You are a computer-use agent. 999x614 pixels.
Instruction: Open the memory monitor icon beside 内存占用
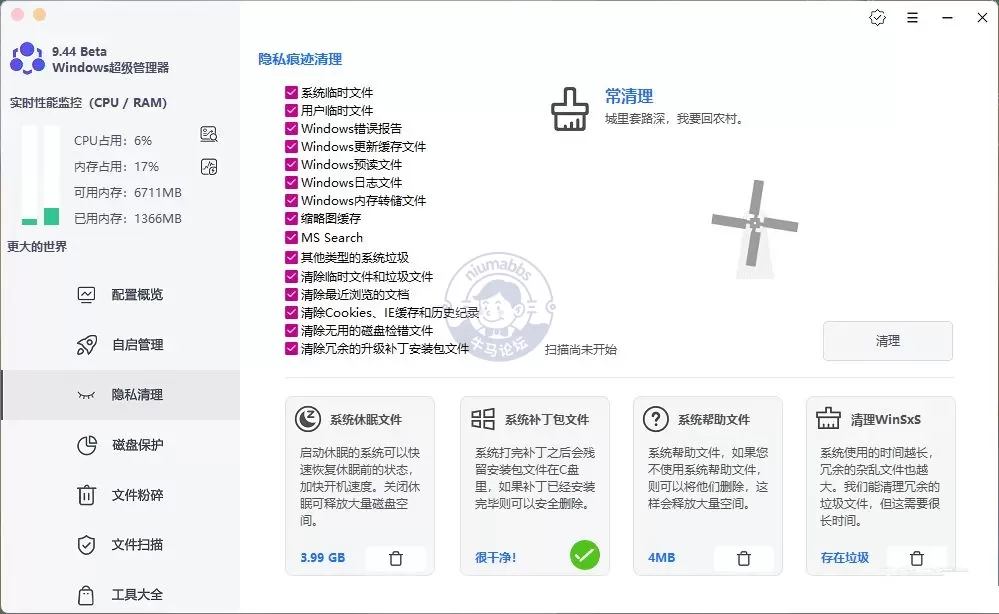[209, 167]
